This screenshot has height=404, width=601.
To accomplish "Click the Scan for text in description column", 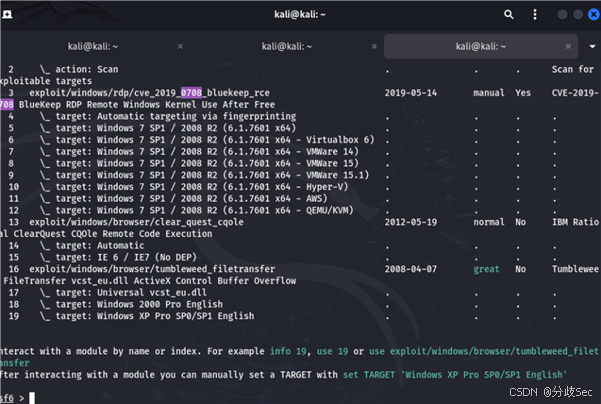I will point(573,69).
